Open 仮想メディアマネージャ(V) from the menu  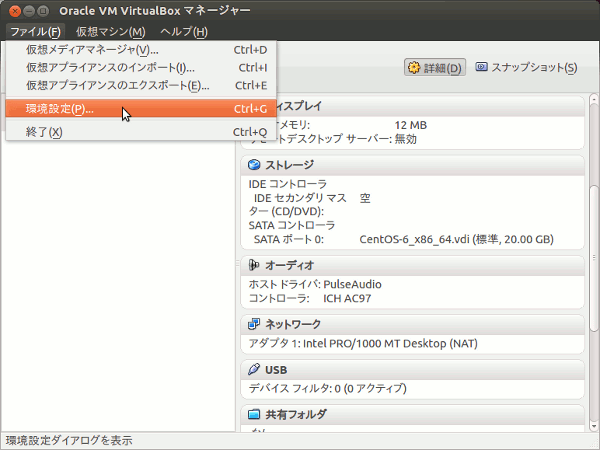click(92, 49)
